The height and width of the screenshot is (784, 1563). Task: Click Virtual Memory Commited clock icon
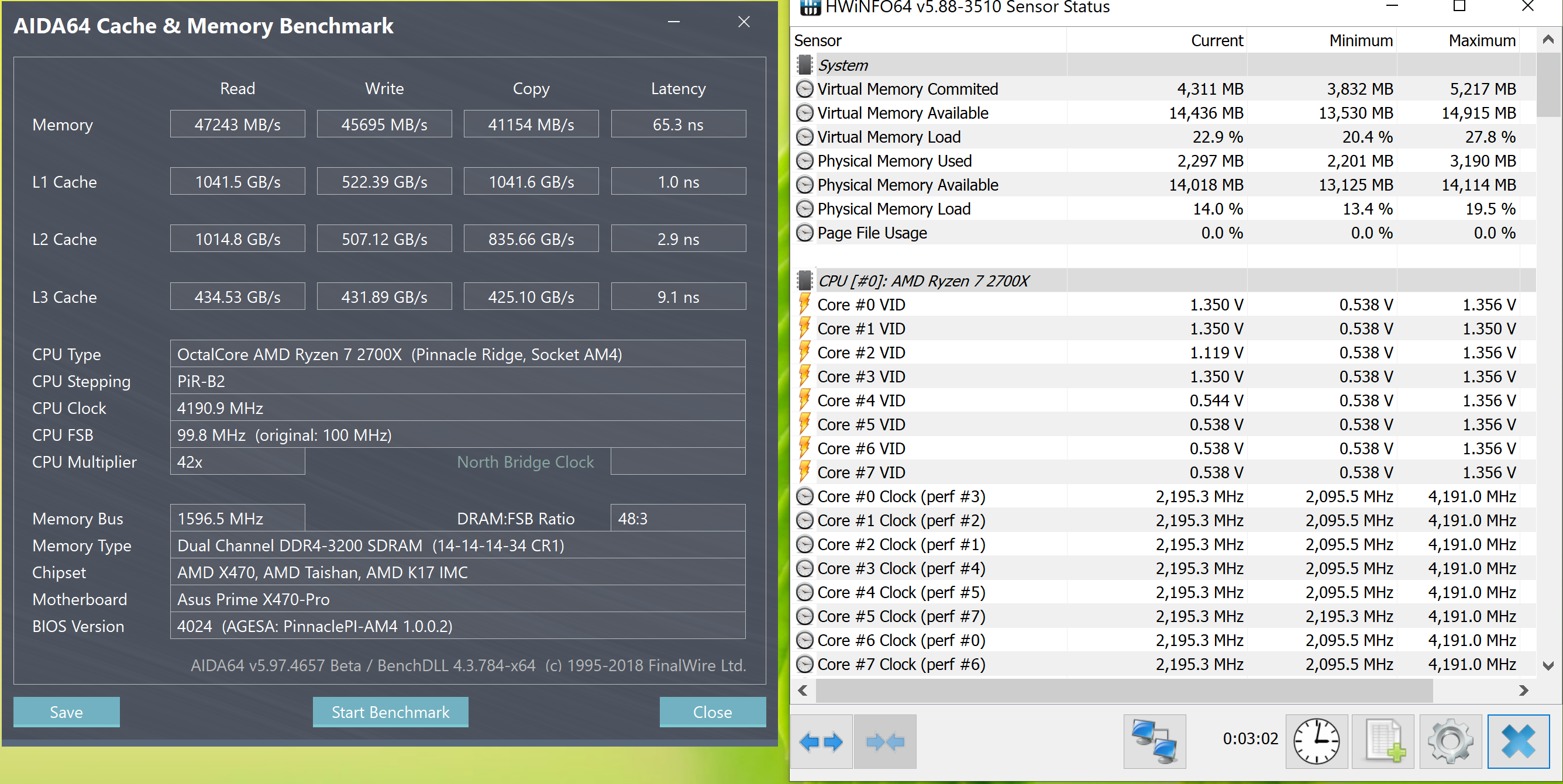coord(804,89)
